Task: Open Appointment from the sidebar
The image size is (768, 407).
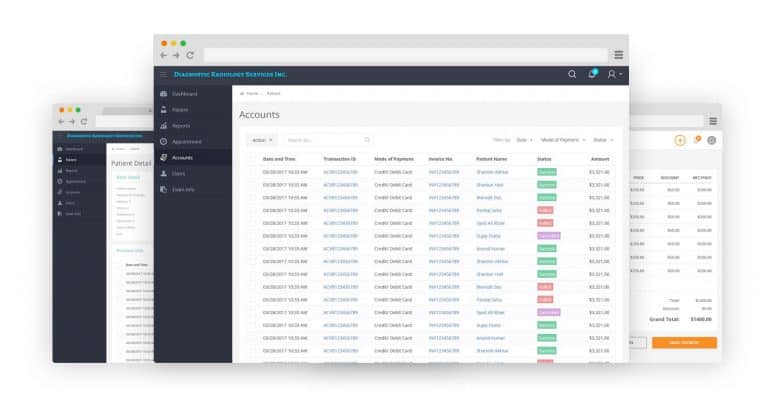Action: point(187,142)
